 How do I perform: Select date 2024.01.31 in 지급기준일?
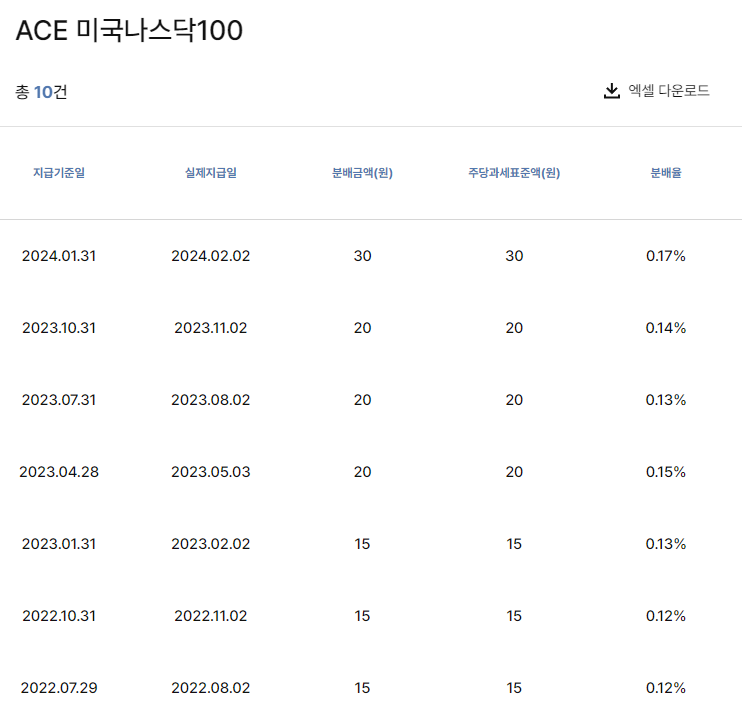coord(59,256)
